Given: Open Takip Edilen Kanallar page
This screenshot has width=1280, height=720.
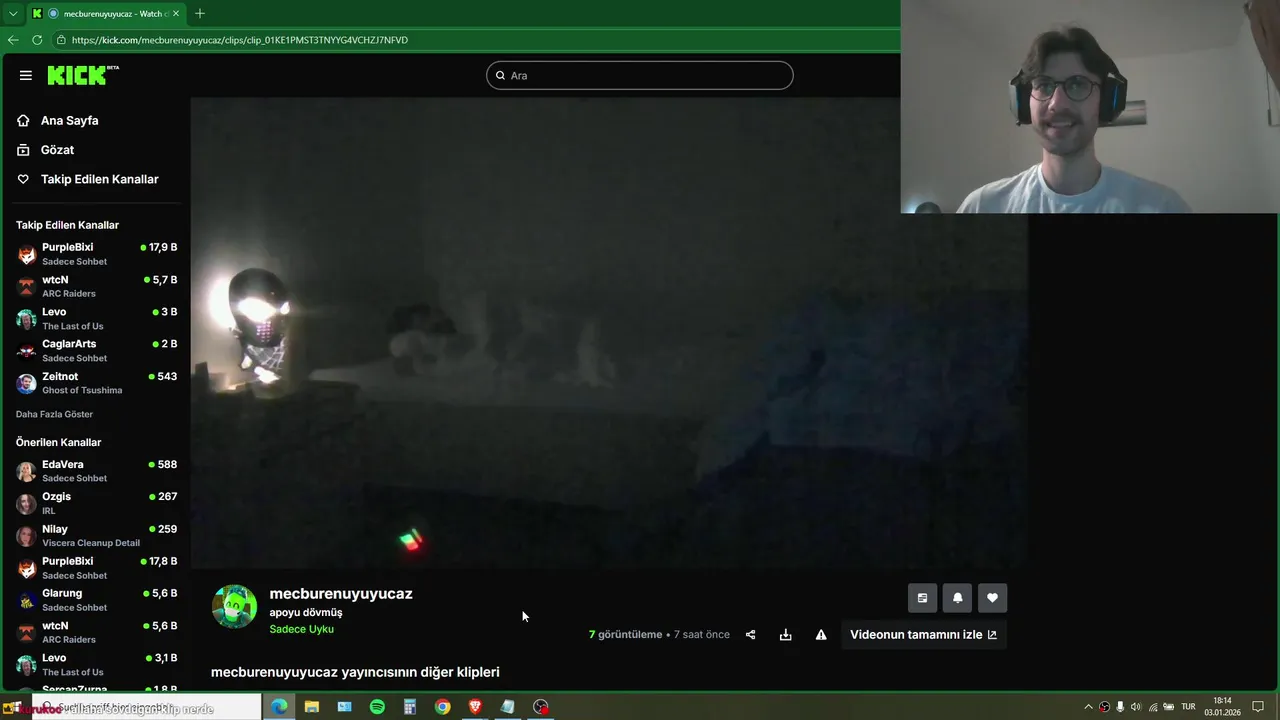Looking at the screenshot, I should [x=99, y=179].
